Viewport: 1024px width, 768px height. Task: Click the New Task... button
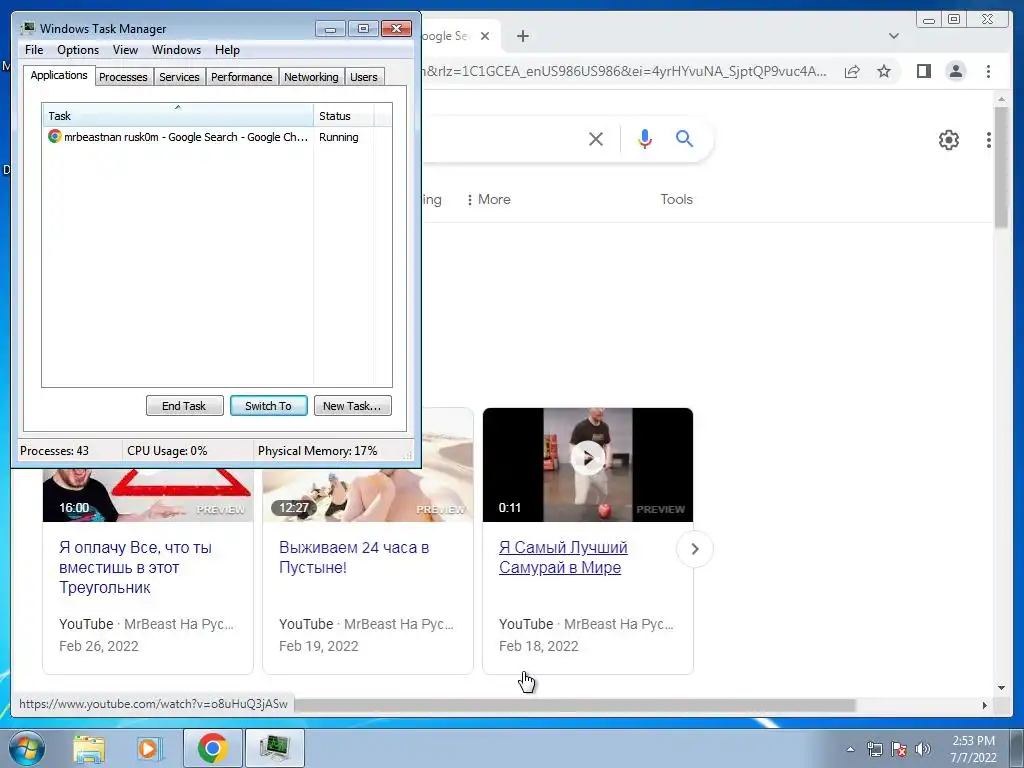click(352, 406)
